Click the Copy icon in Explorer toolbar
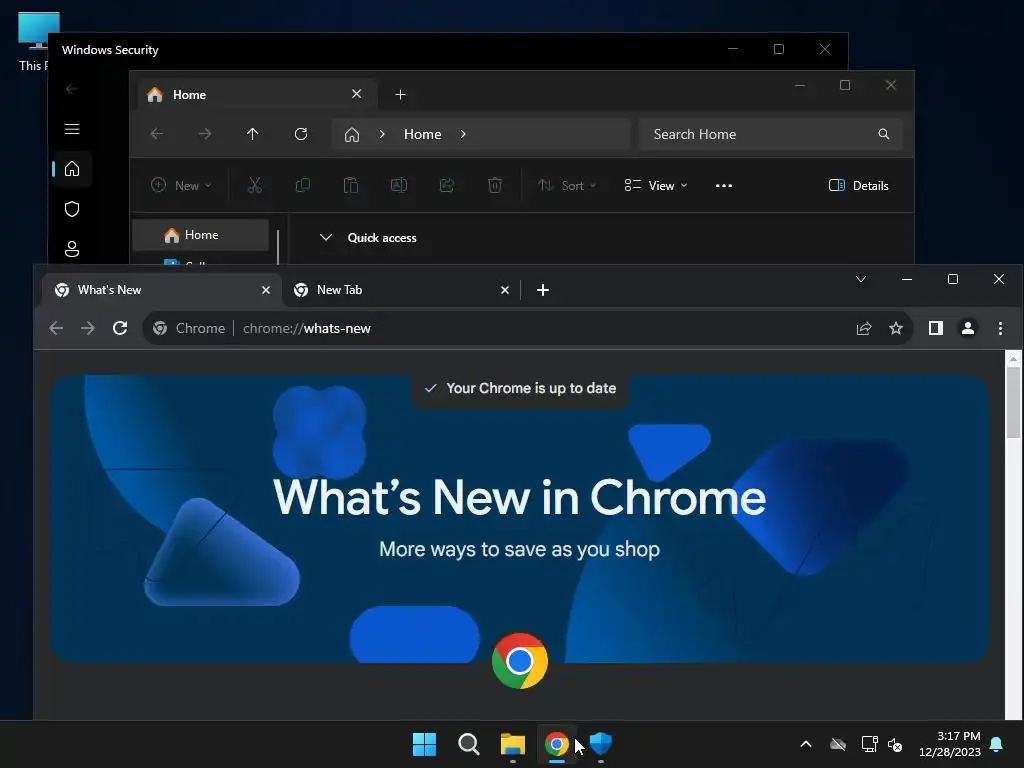 [x=302, y=185]
